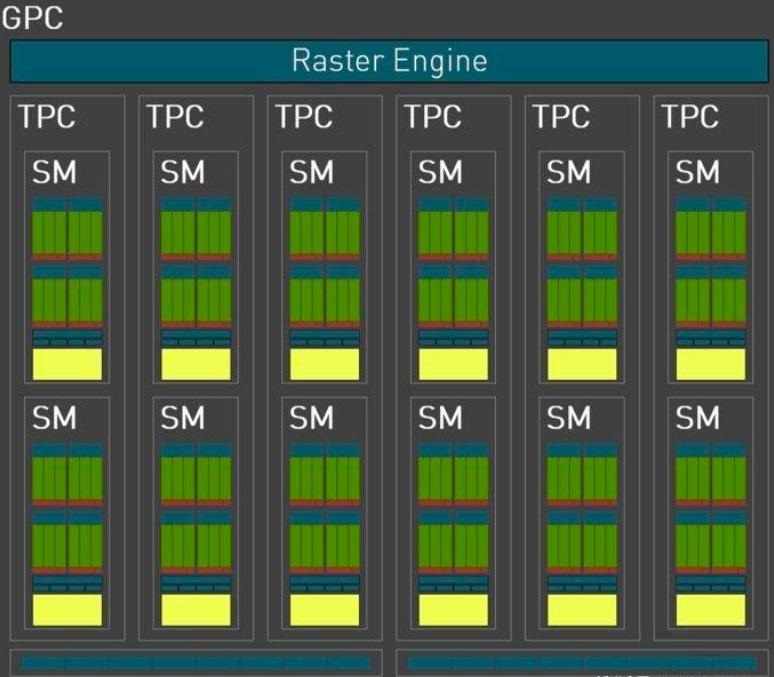Image resolution: width=774 pixels, height=677 pixels.
Task: Click the Raster Engine bar
Action: tap(388, 61)
